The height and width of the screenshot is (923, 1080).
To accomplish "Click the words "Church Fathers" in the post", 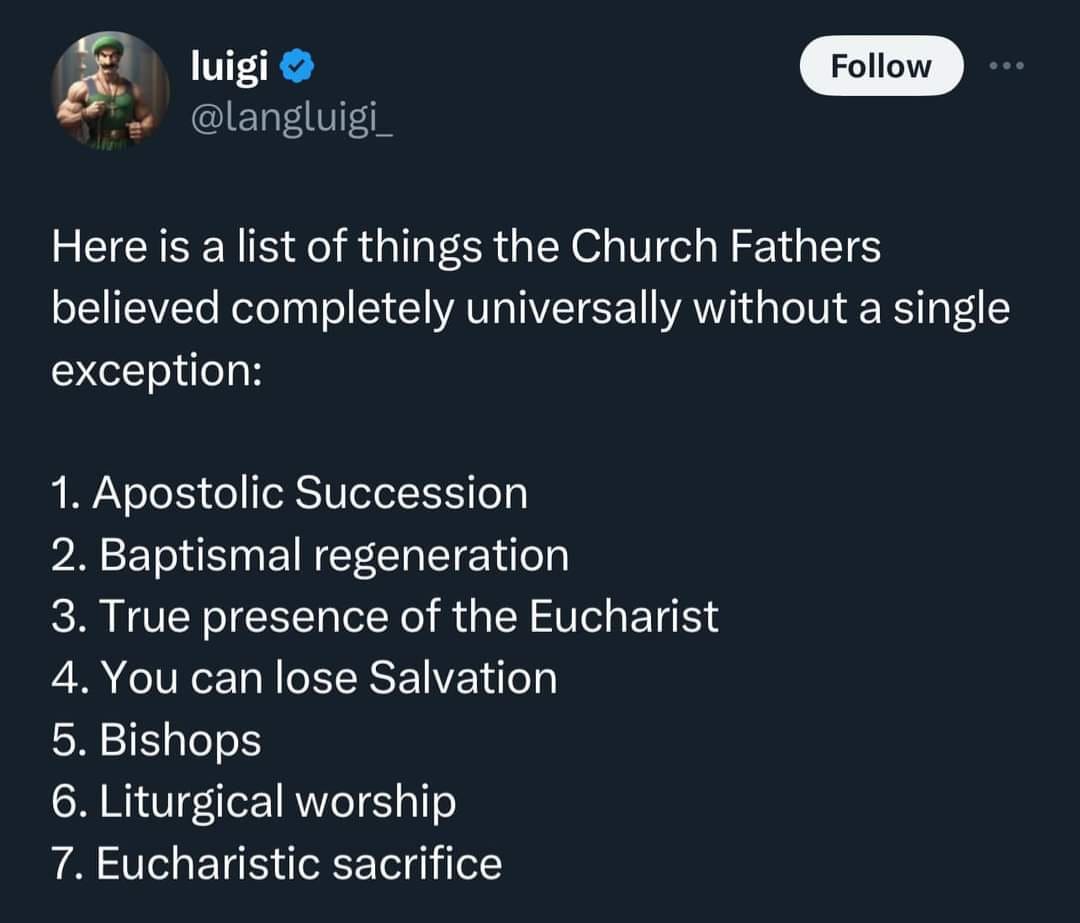I will click(x=725, y=247).
